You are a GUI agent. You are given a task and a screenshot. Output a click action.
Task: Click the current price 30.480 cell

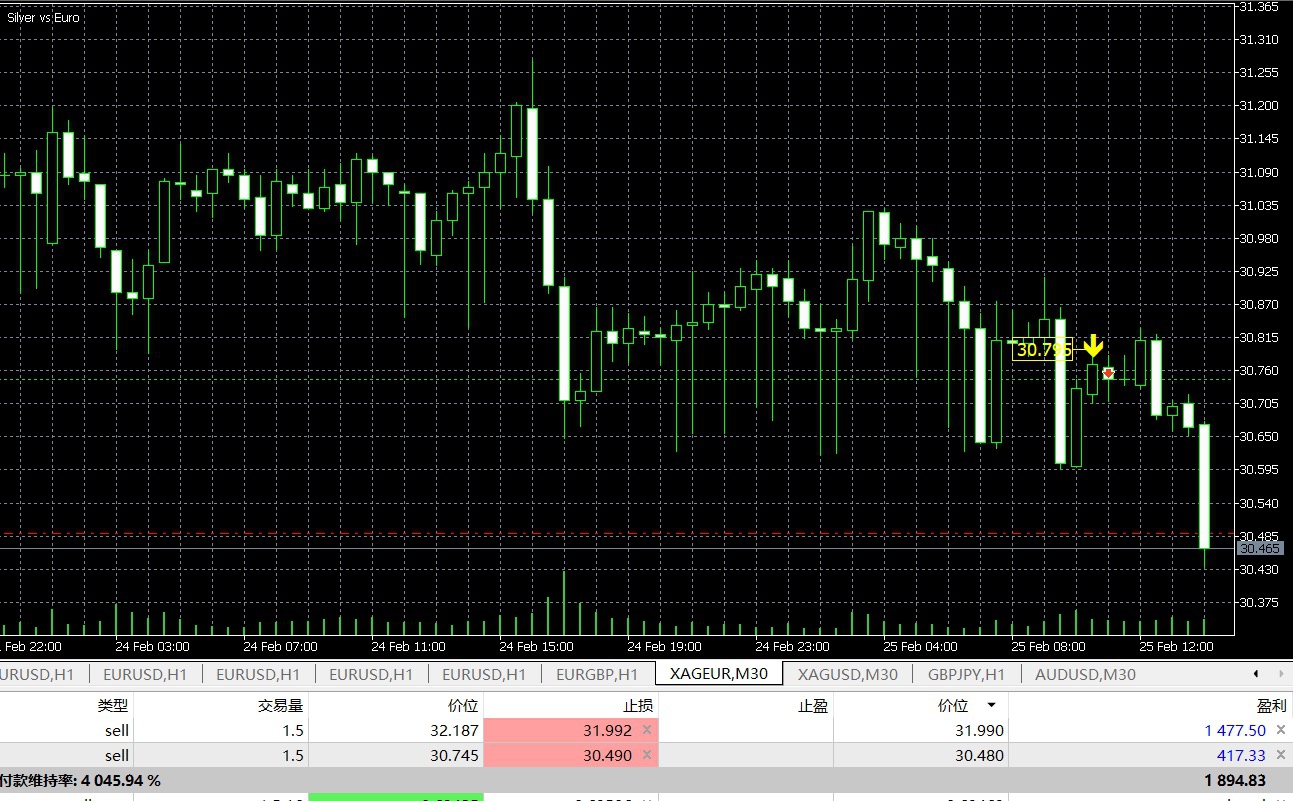point(921,756)
